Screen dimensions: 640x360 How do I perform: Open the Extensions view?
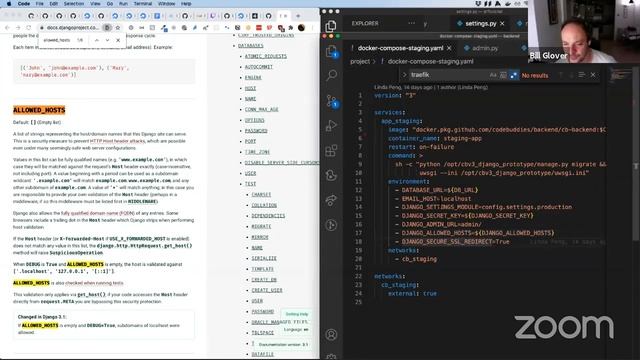tap(331, 151)
